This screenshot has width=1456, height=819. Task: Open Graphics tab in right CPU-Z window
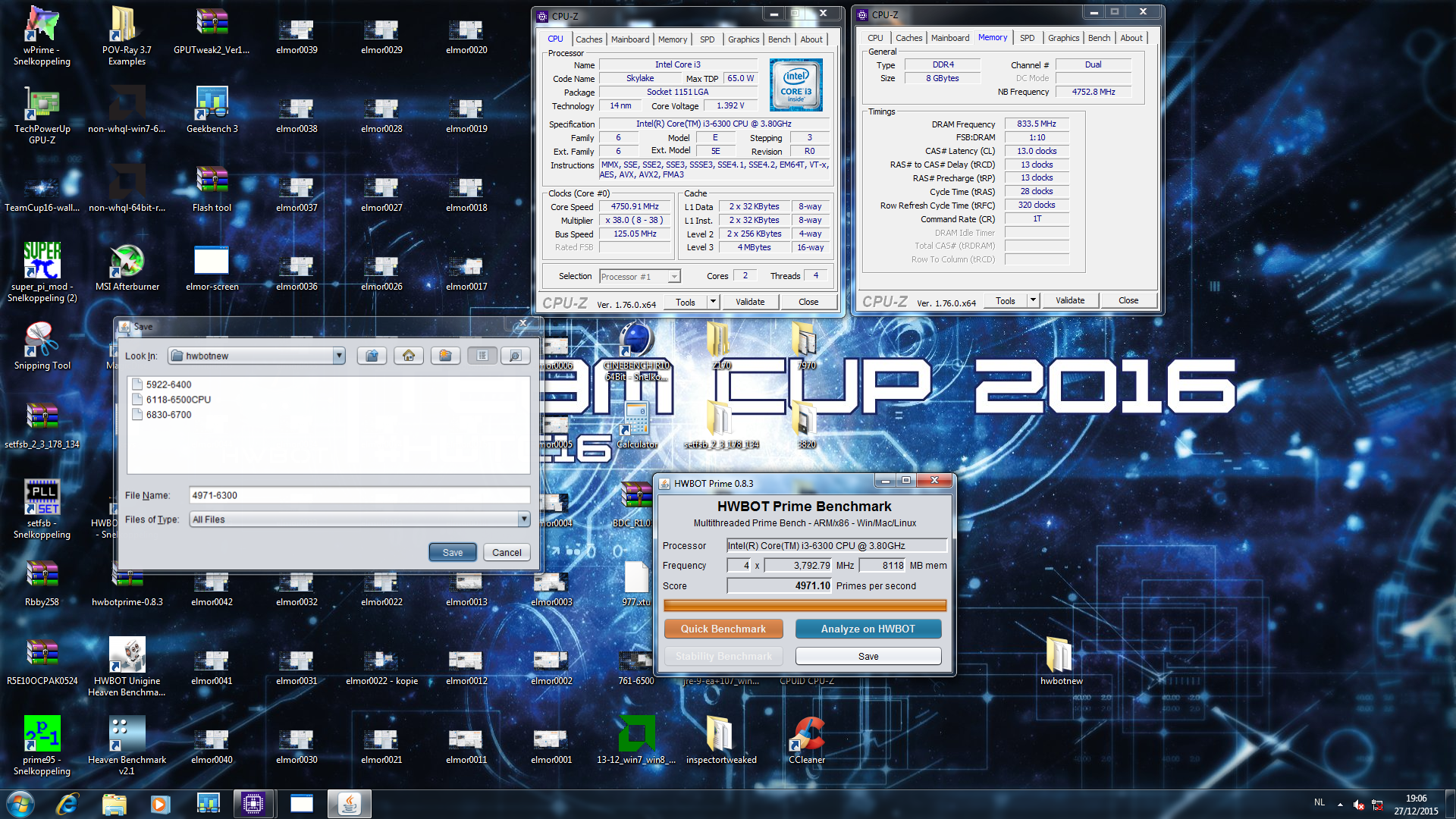1063,38
